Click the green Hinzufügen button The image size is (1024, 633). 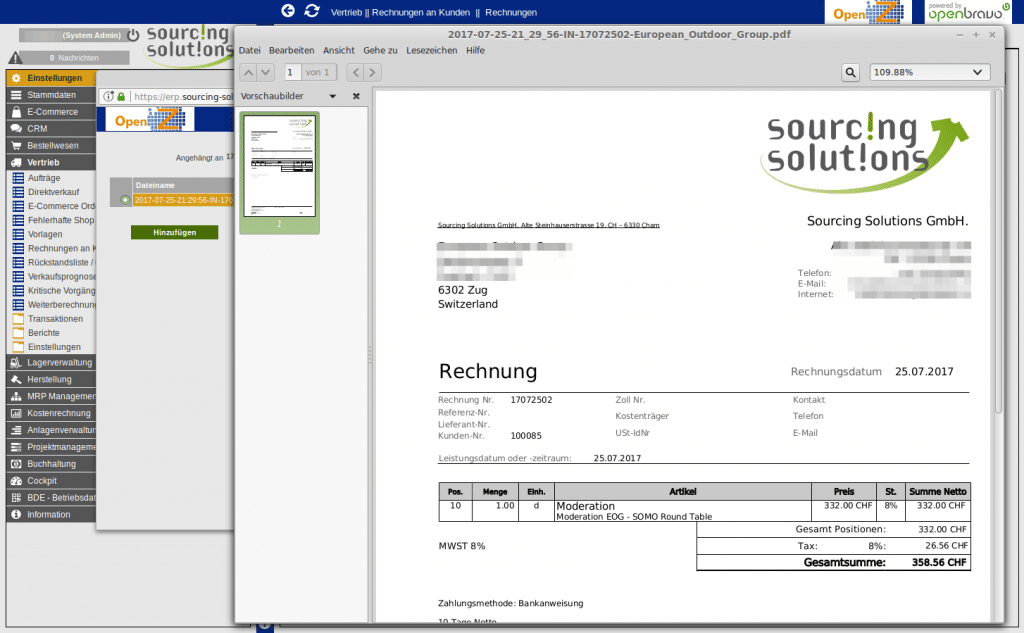174,233
